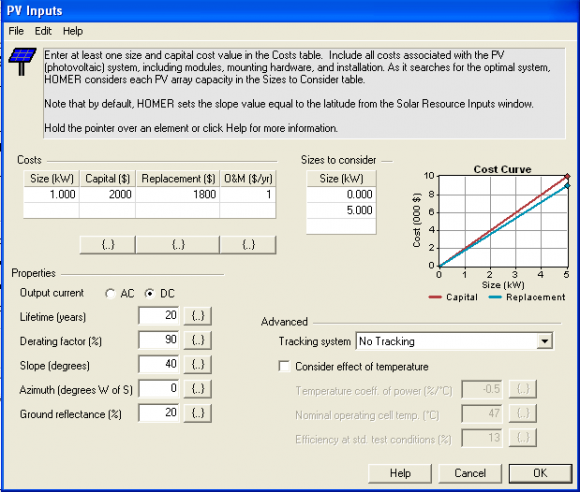Click the Lifetime (years) input field
580x492 pixels.
(159, 316)
